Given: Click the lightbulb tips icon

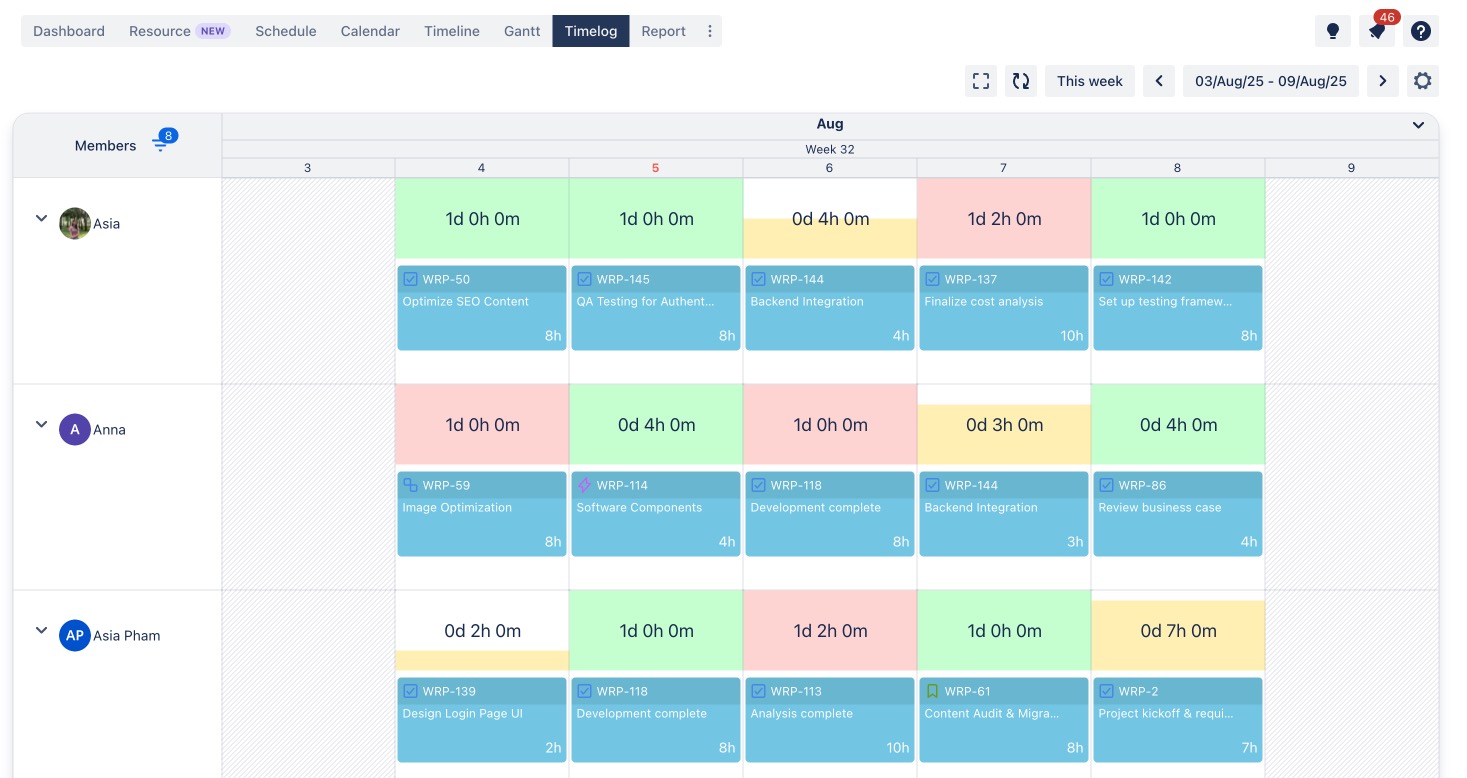Looking at the screenshot, I should click(1332, 31).
